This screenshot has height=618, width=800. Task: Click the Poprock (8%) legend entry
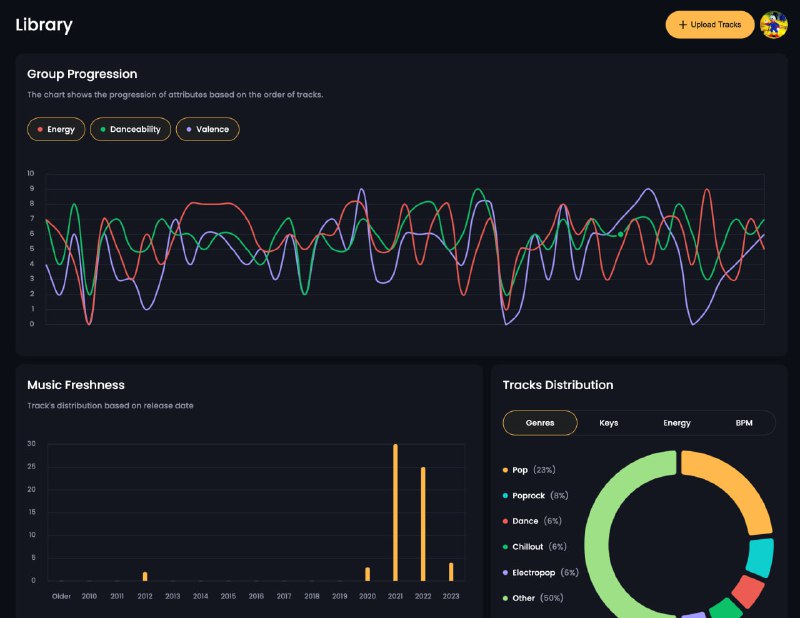[535, 495]
